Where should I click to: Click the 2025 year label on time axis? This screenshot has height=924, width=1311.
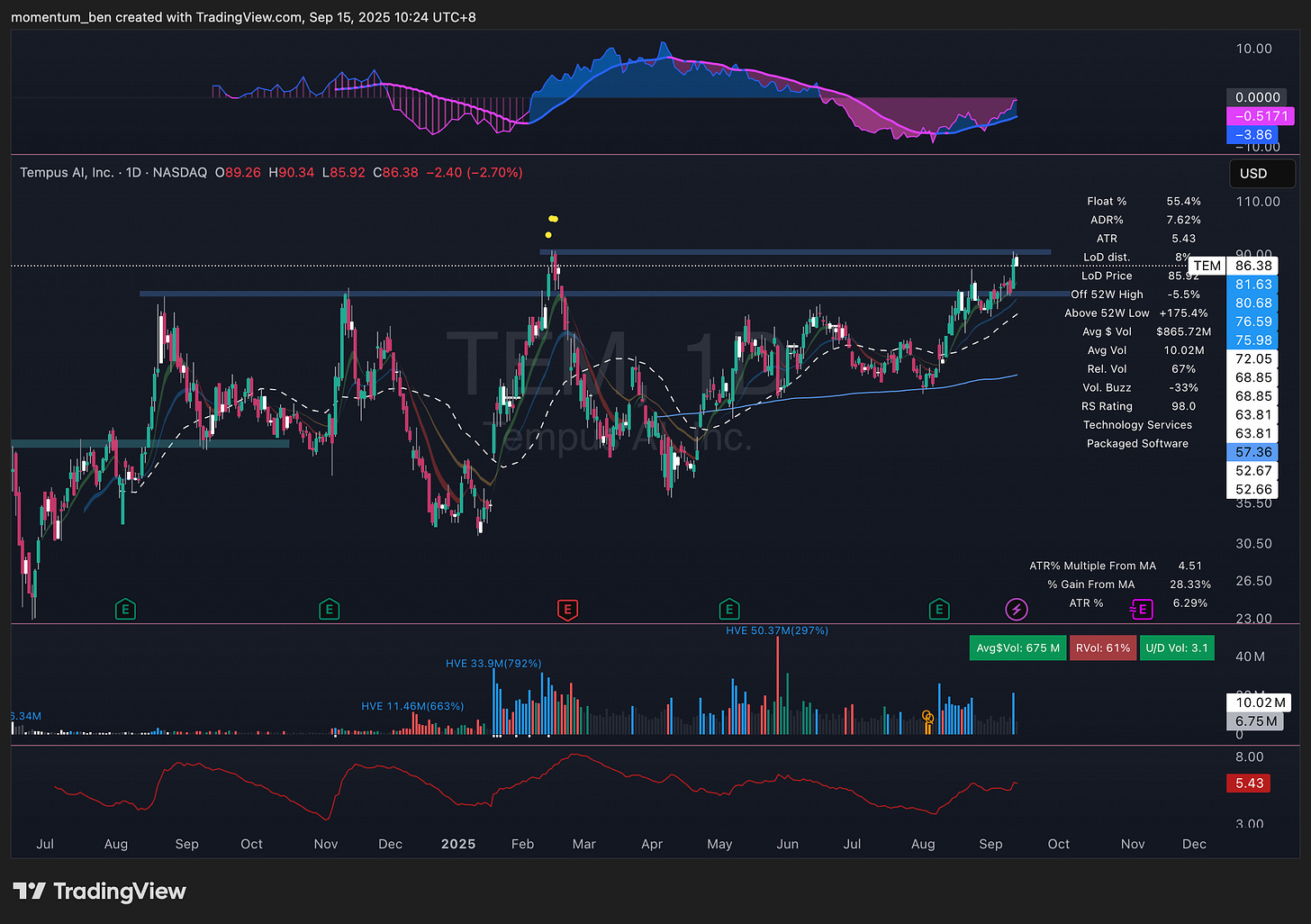click(x=458, y=845)
